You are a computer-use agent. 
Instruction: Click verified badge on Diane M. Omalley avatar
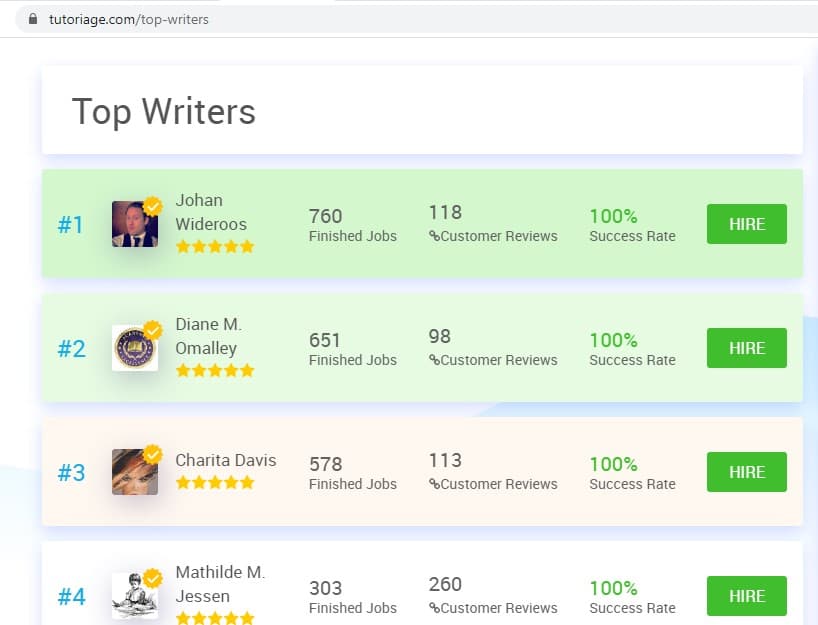(152, 330)
